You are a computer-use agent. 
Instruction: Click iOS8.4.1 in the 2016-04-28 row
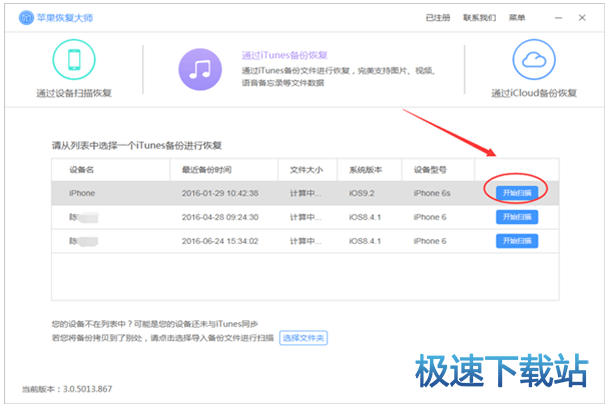(365, 217)
